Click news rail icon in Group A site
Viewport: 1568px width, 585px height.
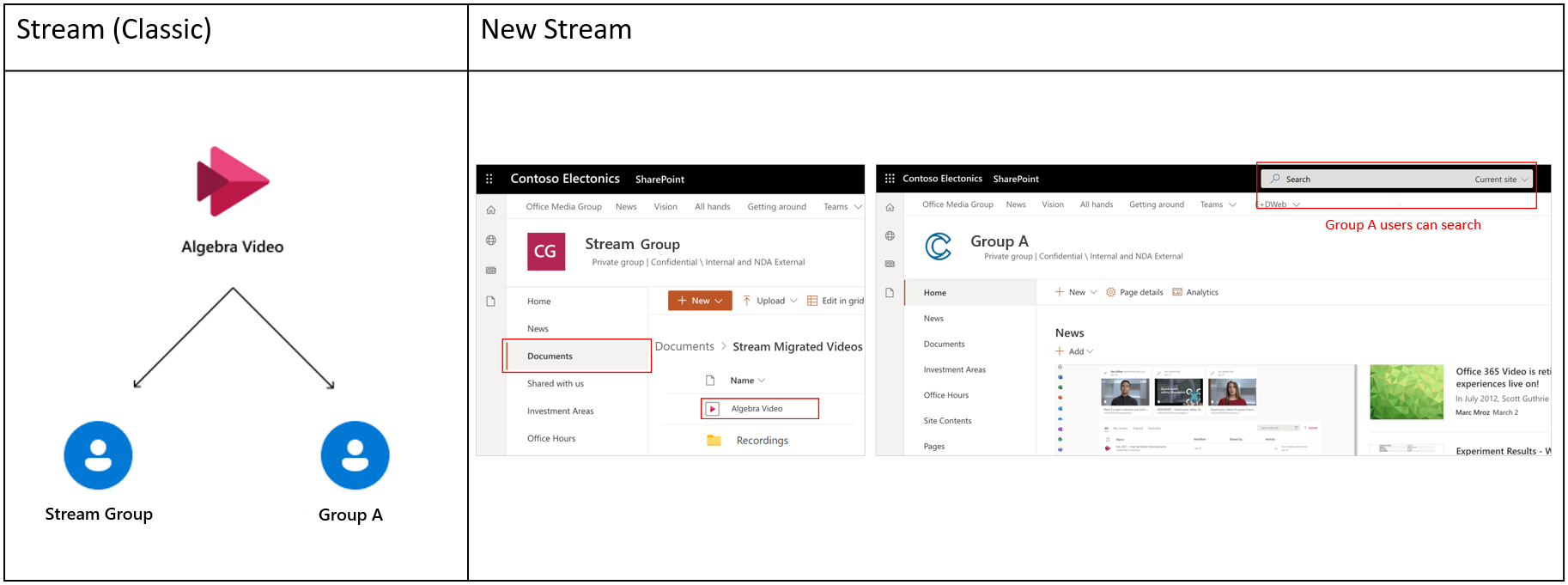click(x=890, y=264)
